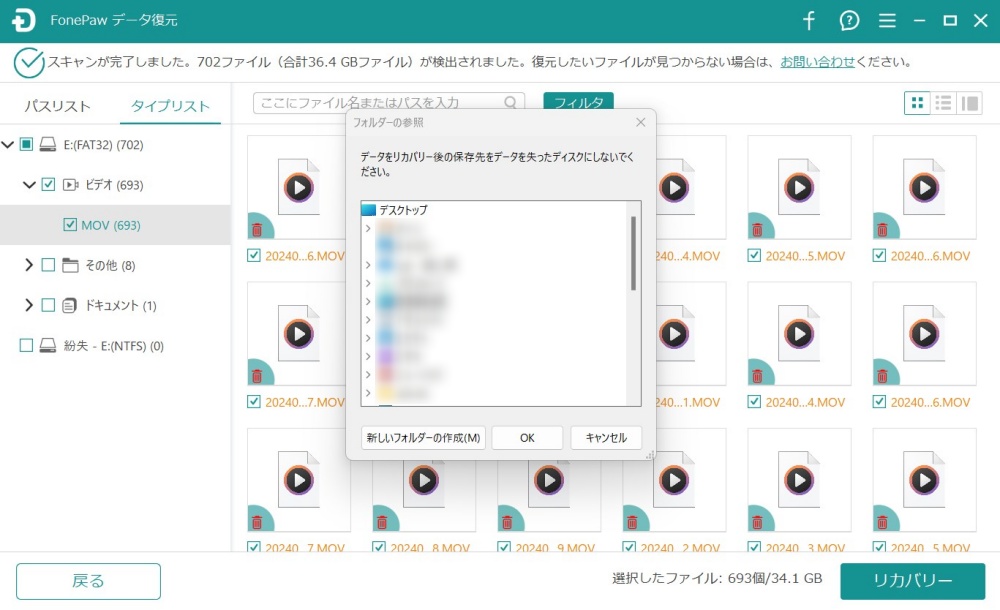Screen dimensions: 1000x610
Task: Uncheck the 20240...8.MOV file checkbox
Action: pyautogui.click(x=379, y=547)
